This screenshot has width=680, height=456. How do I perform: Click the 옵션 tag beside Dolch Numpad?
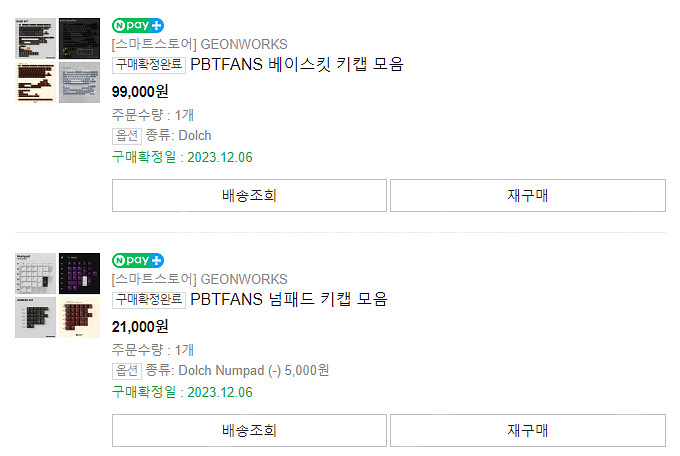[x=126, y=370]
